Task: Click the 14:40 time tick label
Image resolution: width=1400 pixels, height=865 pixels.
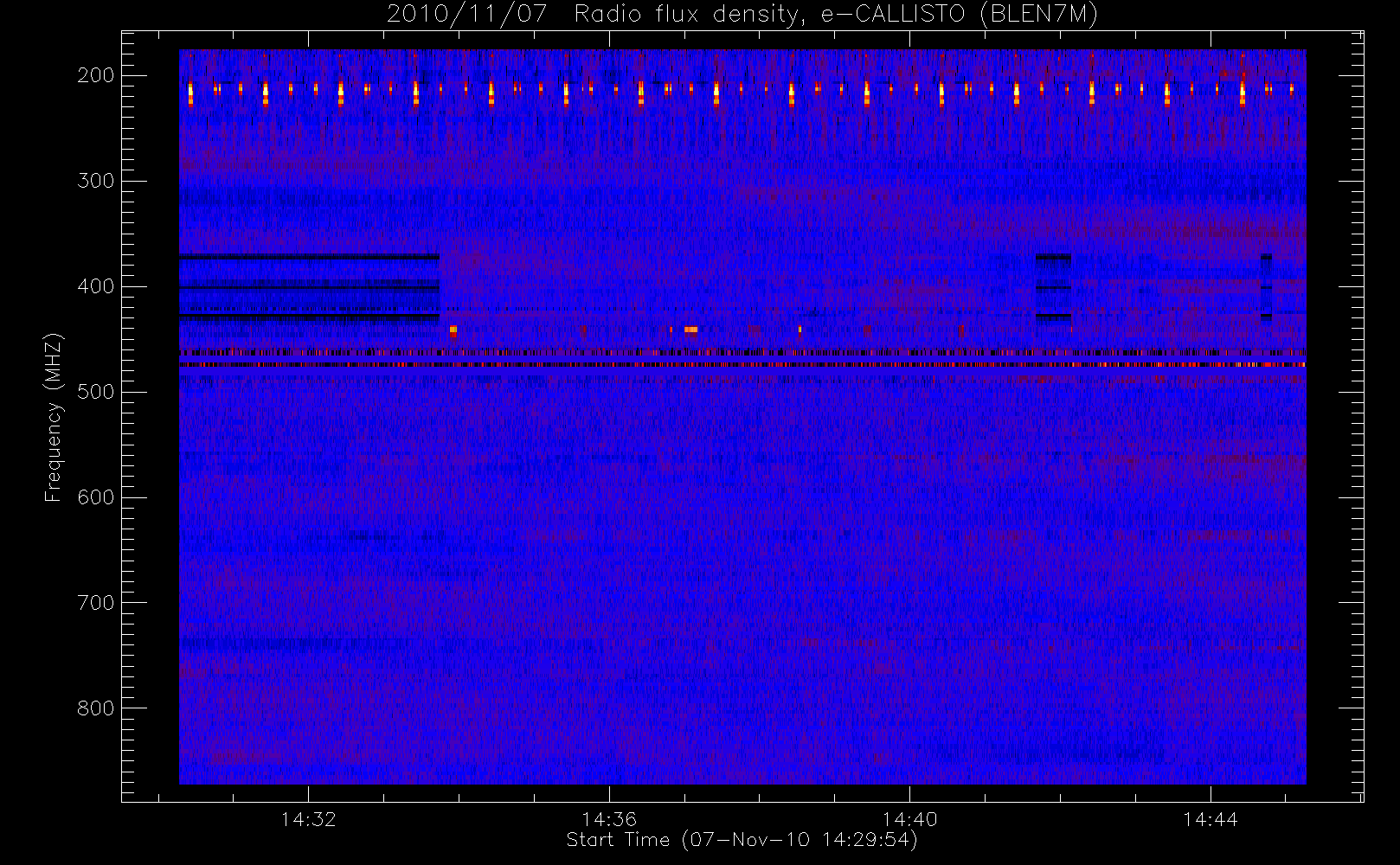Action: [x=909, y=819]
